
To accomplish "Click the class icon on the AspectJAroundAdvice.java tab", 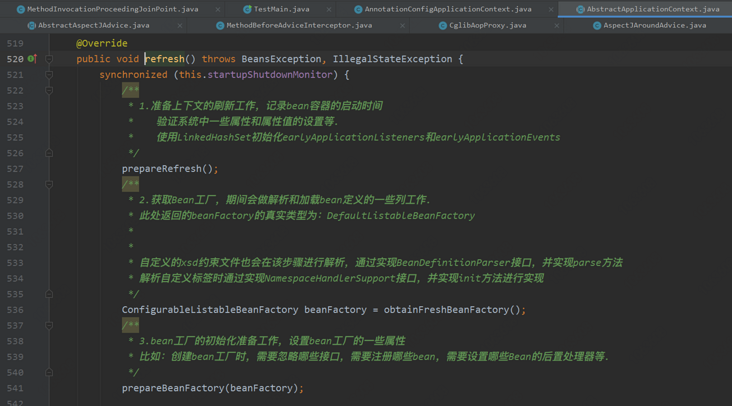I will [597, 25].
